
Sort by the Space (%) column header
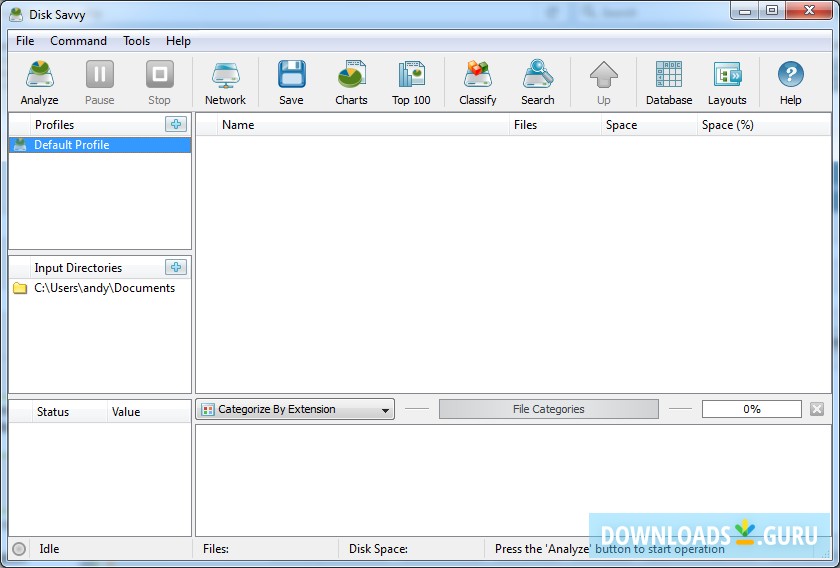coord(764,125)
